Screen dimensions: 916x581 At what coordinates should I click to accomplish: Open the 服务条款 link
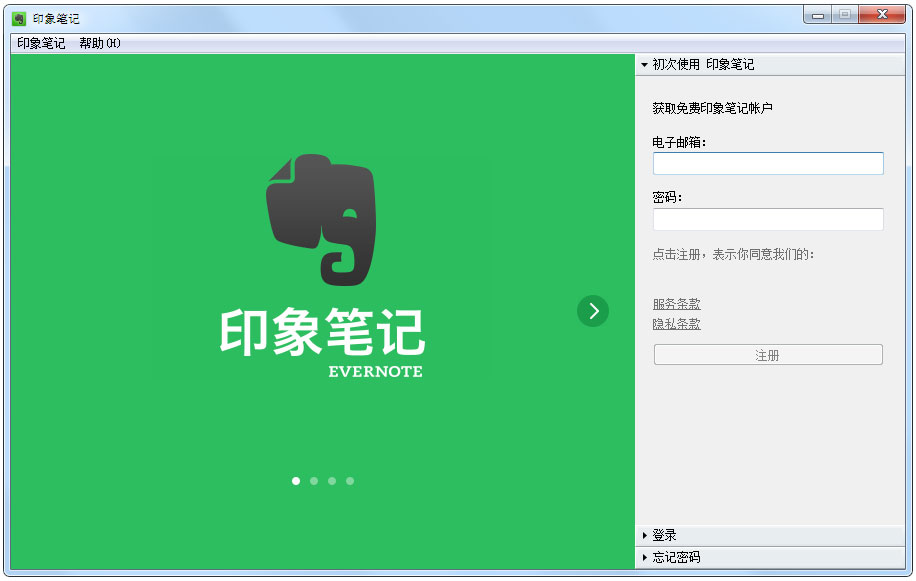(x=677, y=304)
